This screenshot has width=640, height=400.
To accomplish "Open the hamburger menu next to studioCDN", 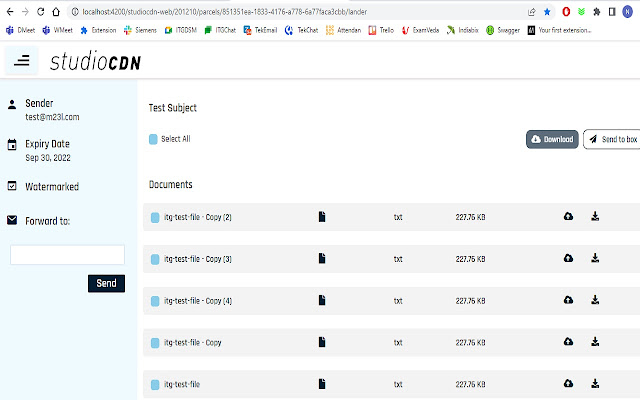I will pos(22,61).
